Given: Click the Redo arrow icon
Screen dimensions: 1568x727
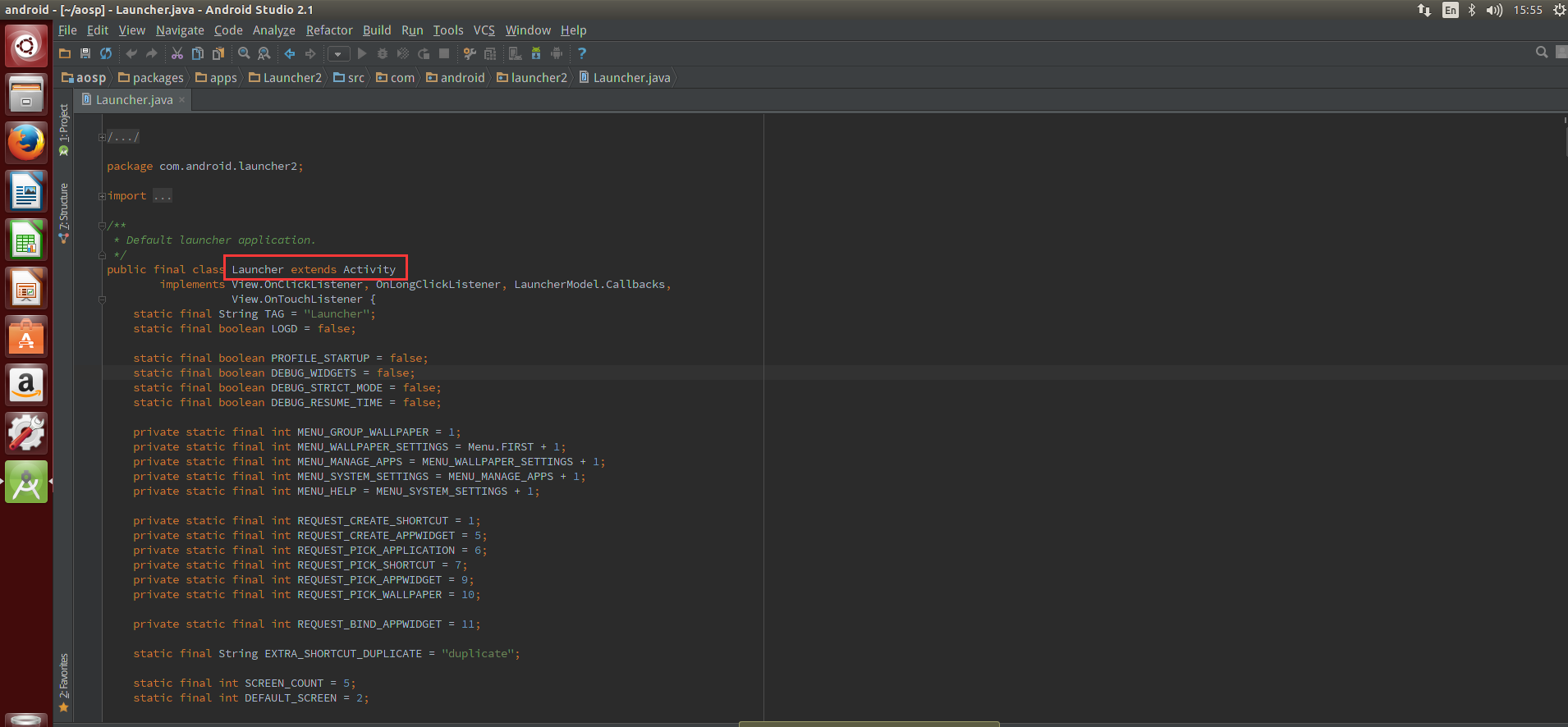Looking at the screenshot, I should tap(151, 53).
